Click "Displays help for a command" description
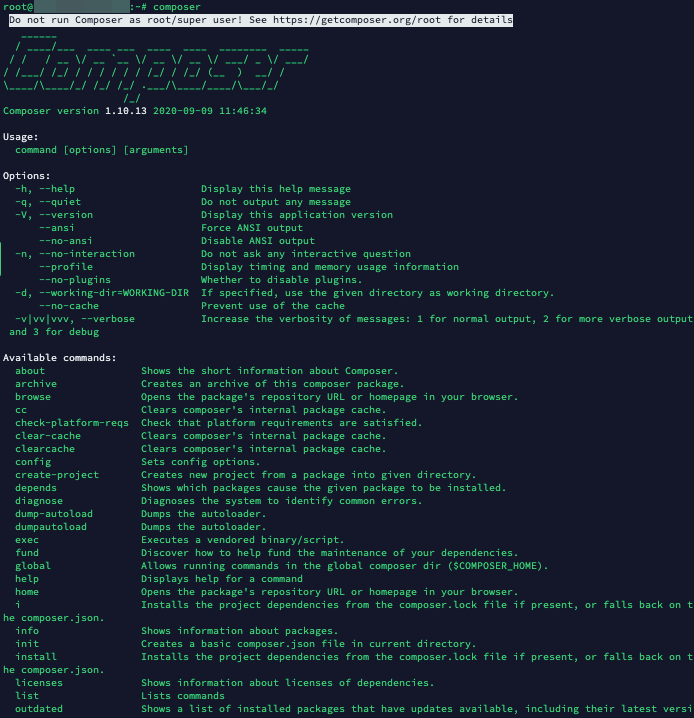This screenshot has height=718, width=694. (222, 579)
